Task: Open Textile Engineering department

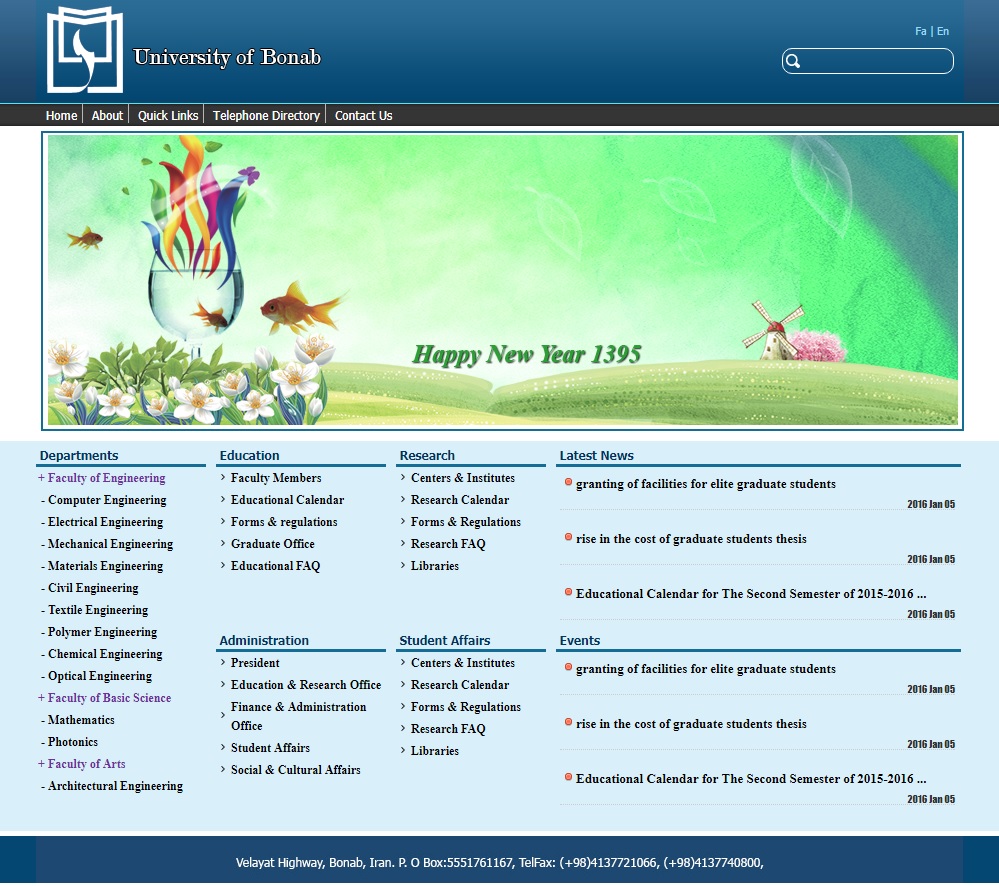Action: 98,610
